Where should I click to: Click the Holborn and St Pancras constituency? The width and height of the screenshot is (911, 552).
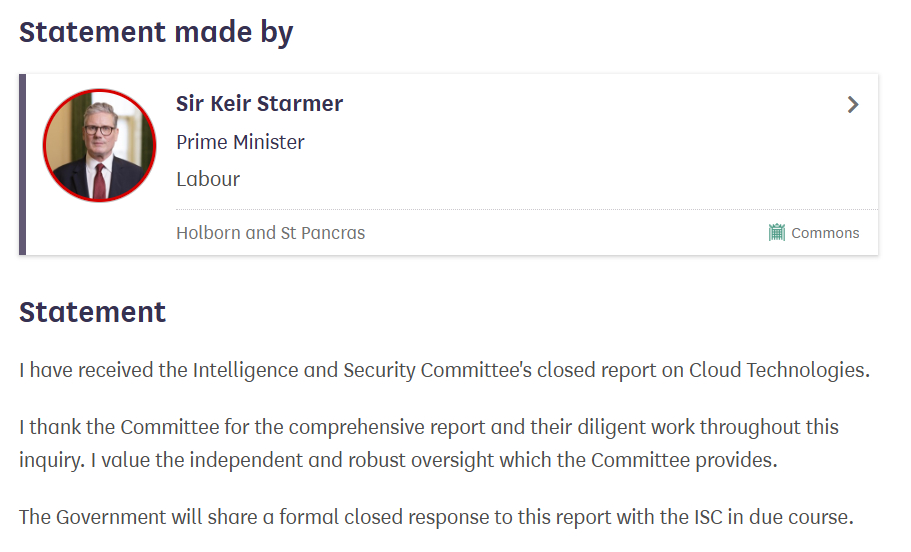(x=270, y=233)
